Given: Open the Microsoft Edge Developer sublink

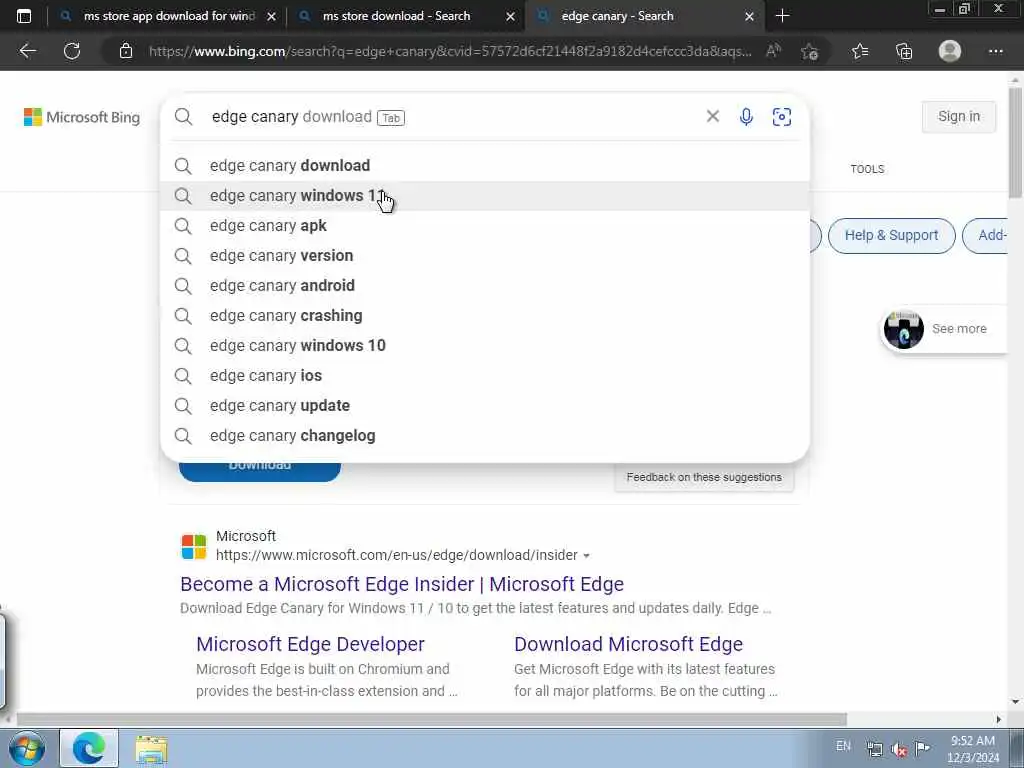Looking at the screenshot, I should click(x=310, y=644).
